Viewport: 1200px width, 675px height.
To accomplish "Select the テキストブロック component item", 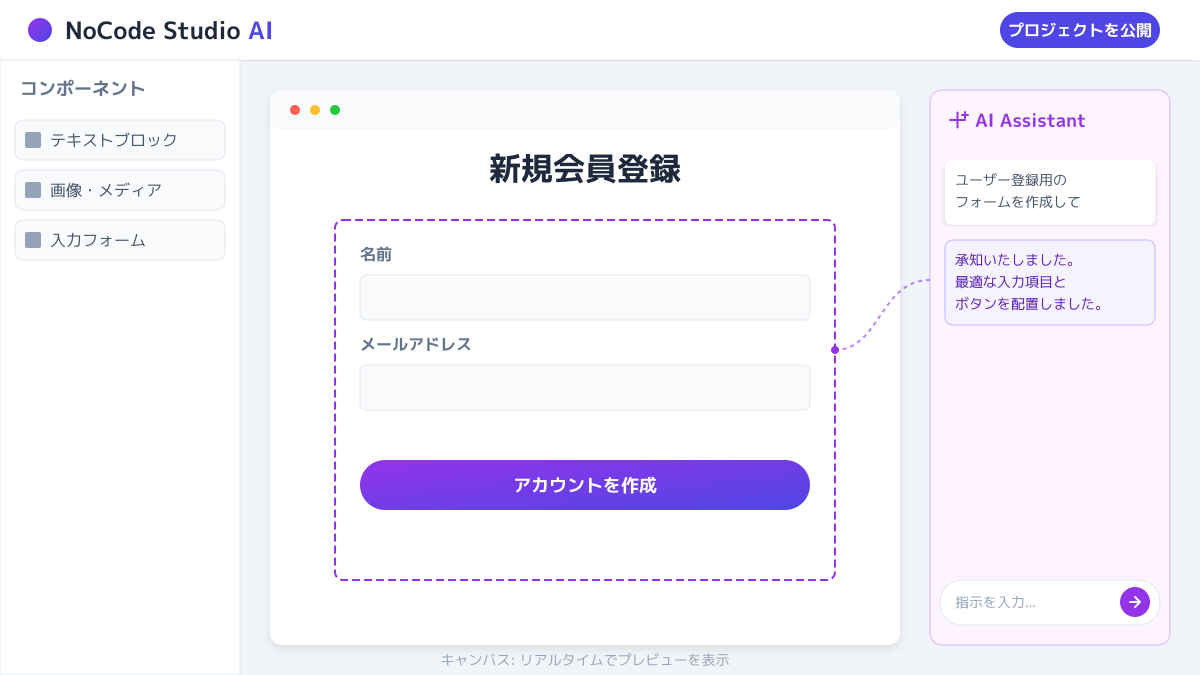I will (x=120, y=140).
